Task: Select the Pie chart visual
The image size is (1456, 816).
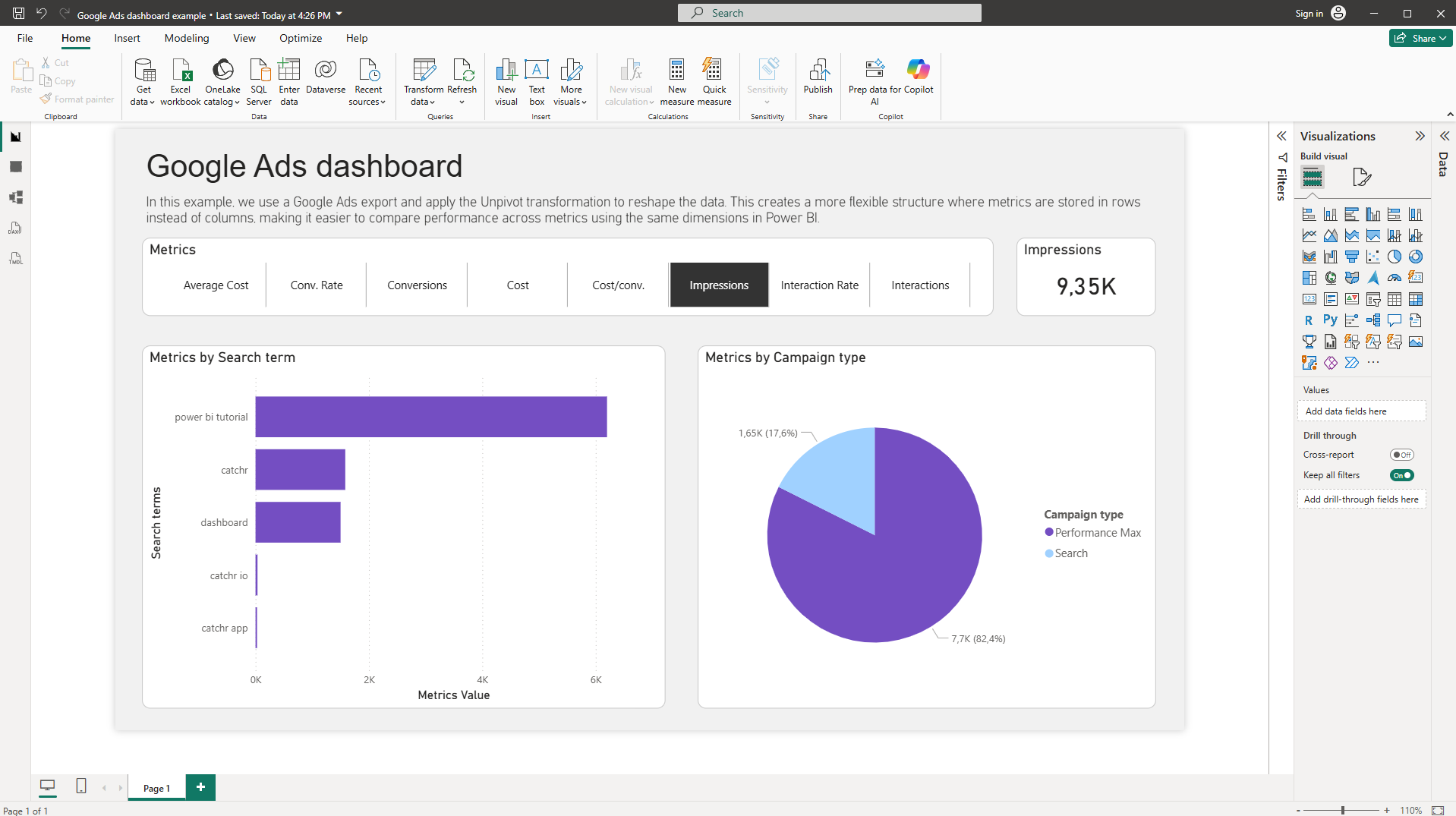Action: (1395, 257)
